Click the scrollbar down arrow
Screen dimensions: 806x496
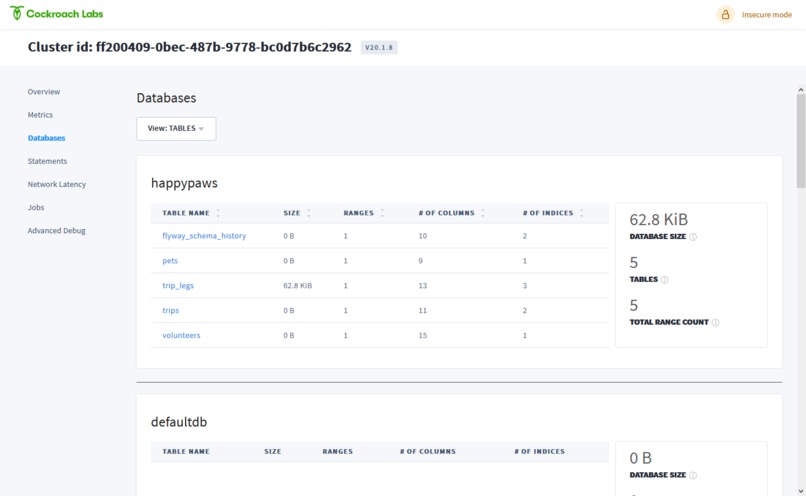click(800, 491)
